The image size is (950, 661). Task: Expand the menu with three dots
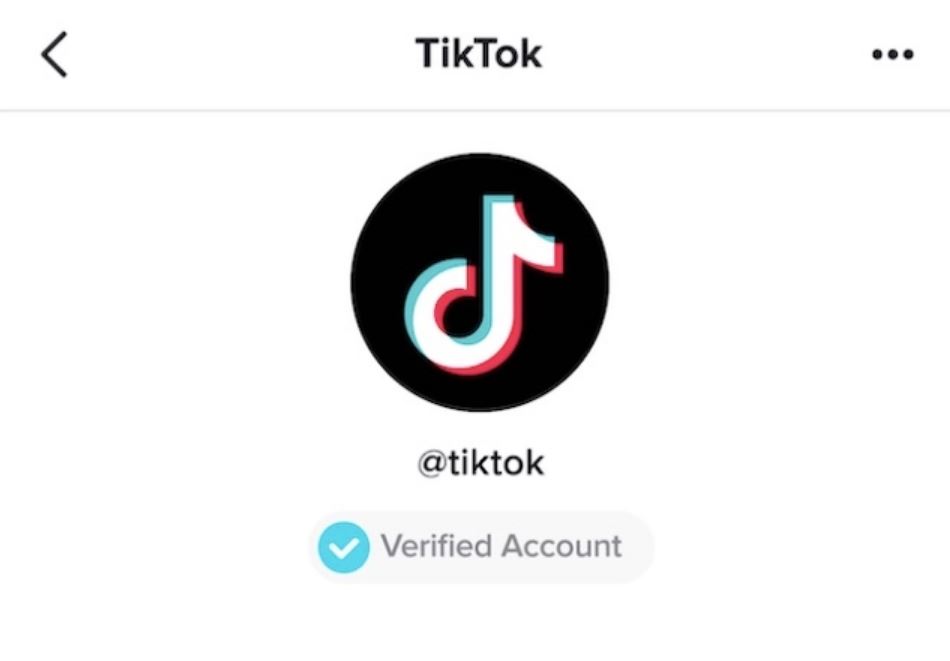(892, 55)
